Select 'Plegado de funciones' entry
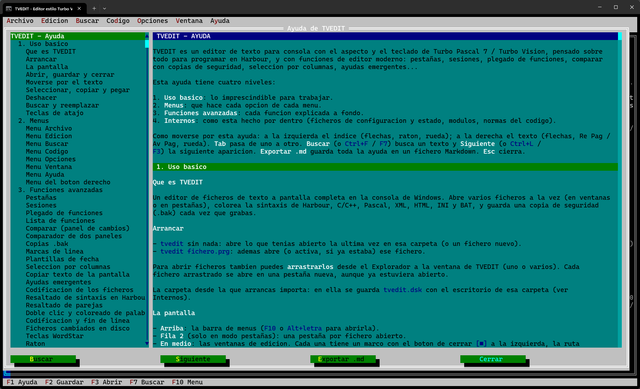The image size is (640, 389). pos(64,213)
